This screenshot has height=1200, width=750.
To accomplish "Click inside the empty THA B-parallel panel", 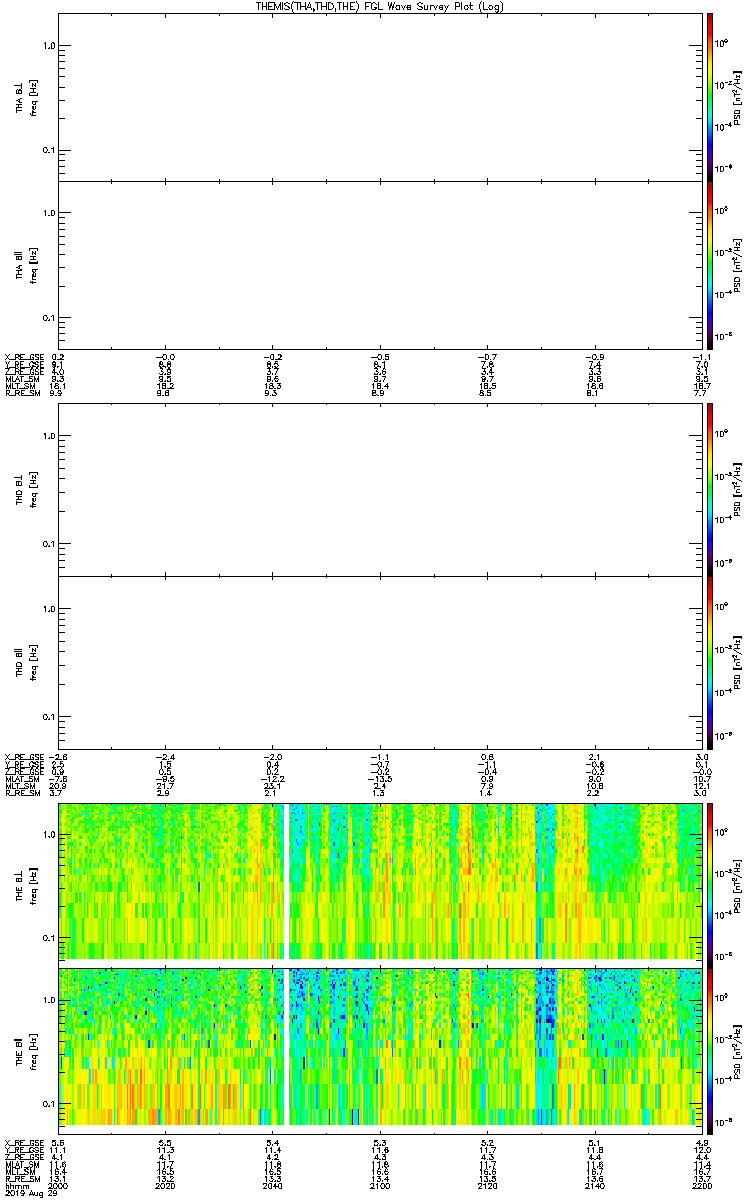I will pos(378,265).
